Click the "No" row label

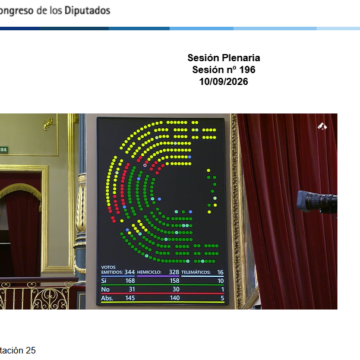(x=105, y=289)
